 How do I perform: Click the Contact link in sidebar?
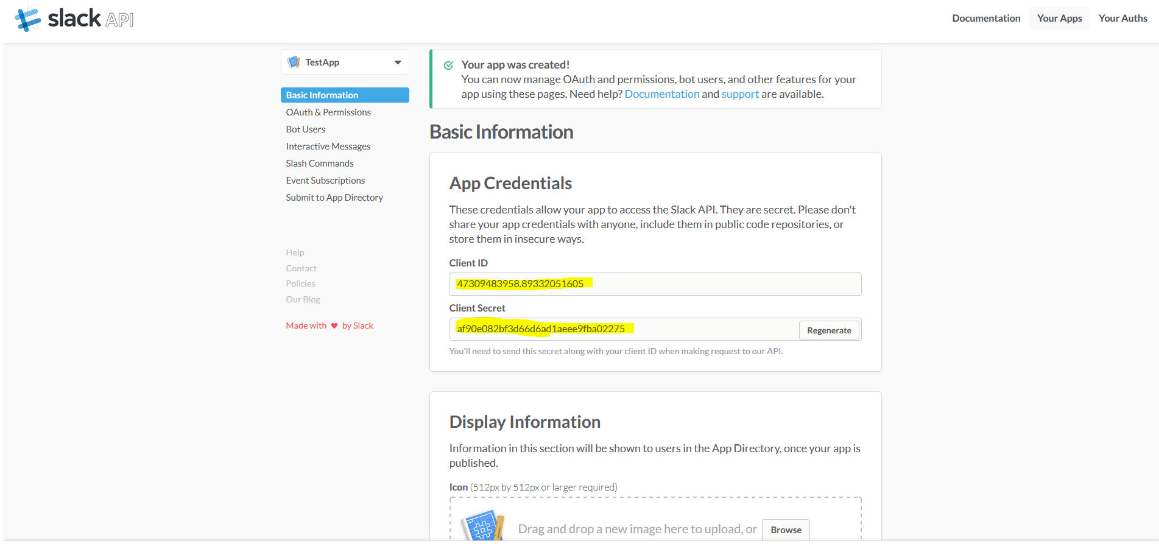click(x=301, y=268)
